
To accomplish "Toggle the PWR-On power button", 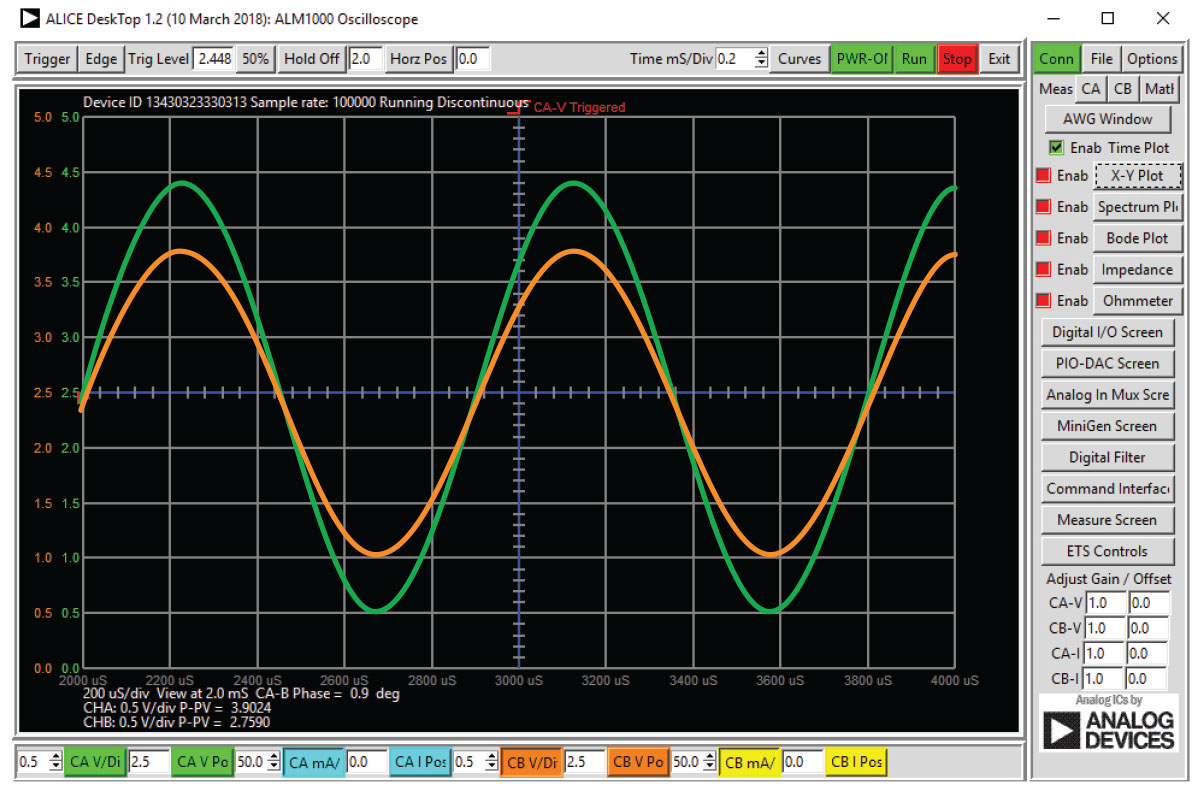I will [x=861, y=59].
